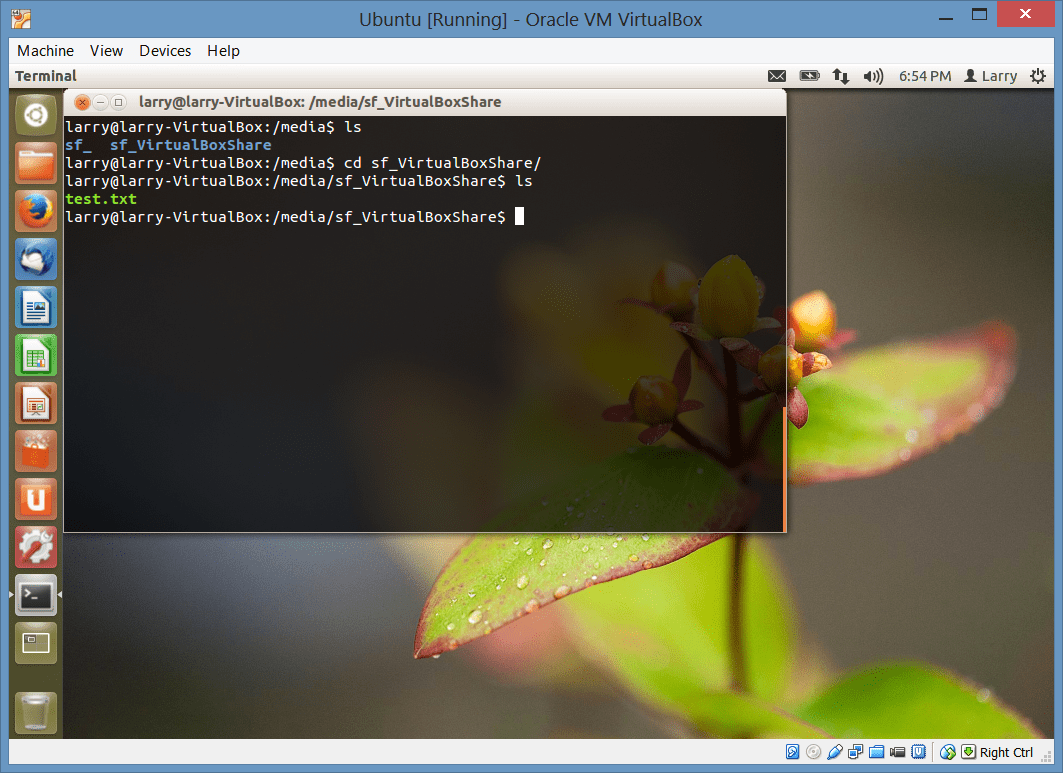This screenshot has height=773, width=1063.
Task: Open the Workspace Switcher in the launcher
Action: [36, 643]
